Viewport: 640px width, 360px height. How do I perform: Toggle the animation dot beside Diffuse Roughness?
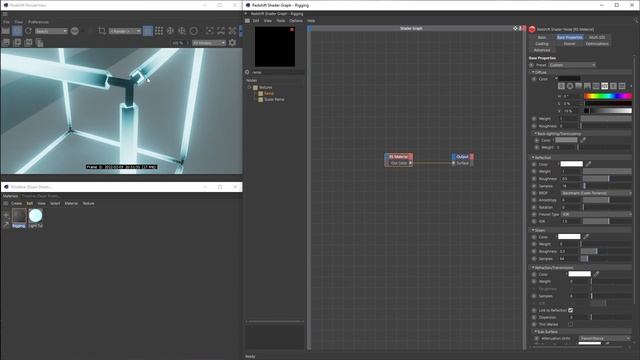pyautogui.click(x=534, y=126)
